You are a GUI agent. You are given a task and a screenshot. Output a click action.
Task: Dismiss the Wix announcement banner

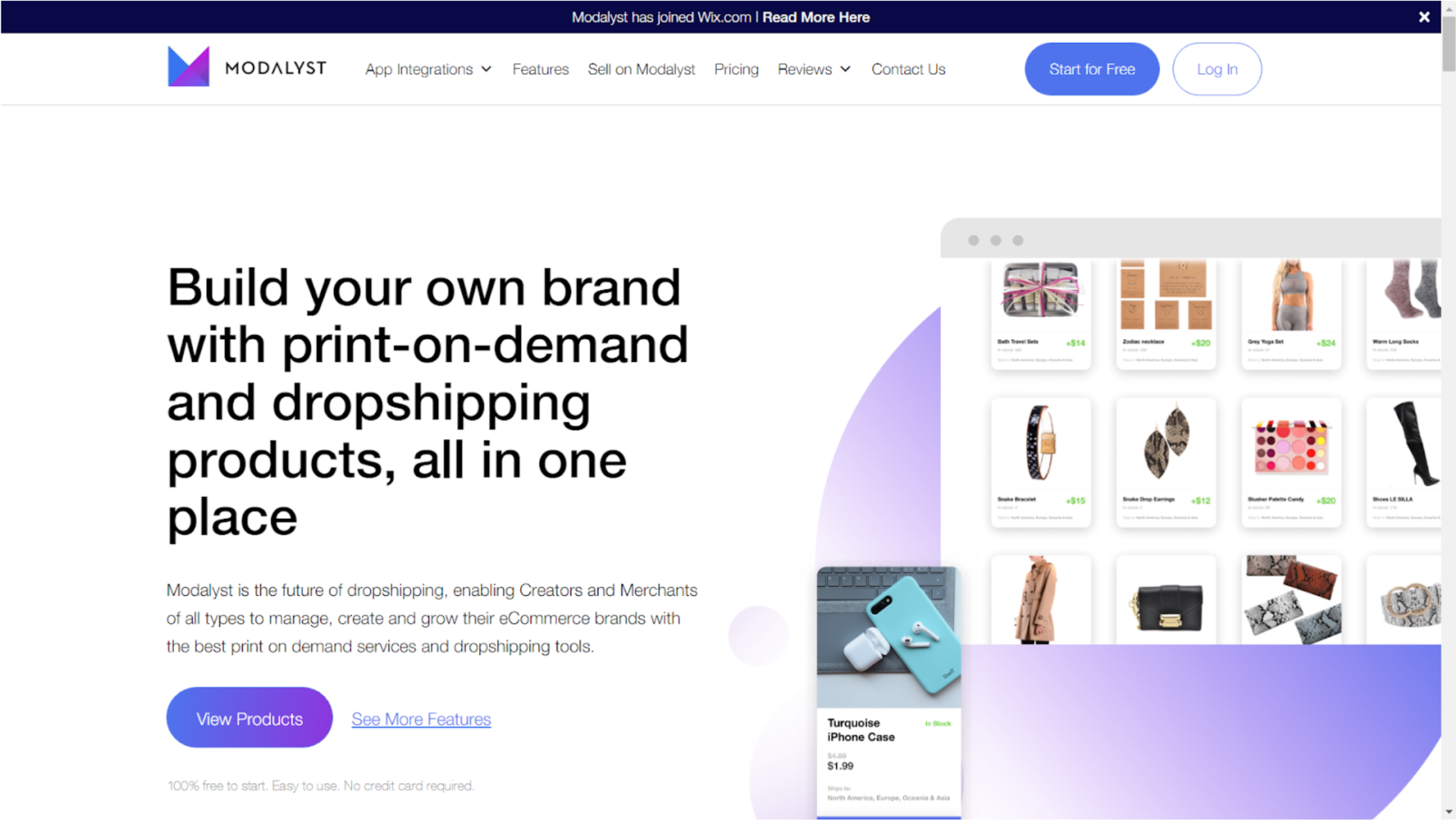[1423, 17]
